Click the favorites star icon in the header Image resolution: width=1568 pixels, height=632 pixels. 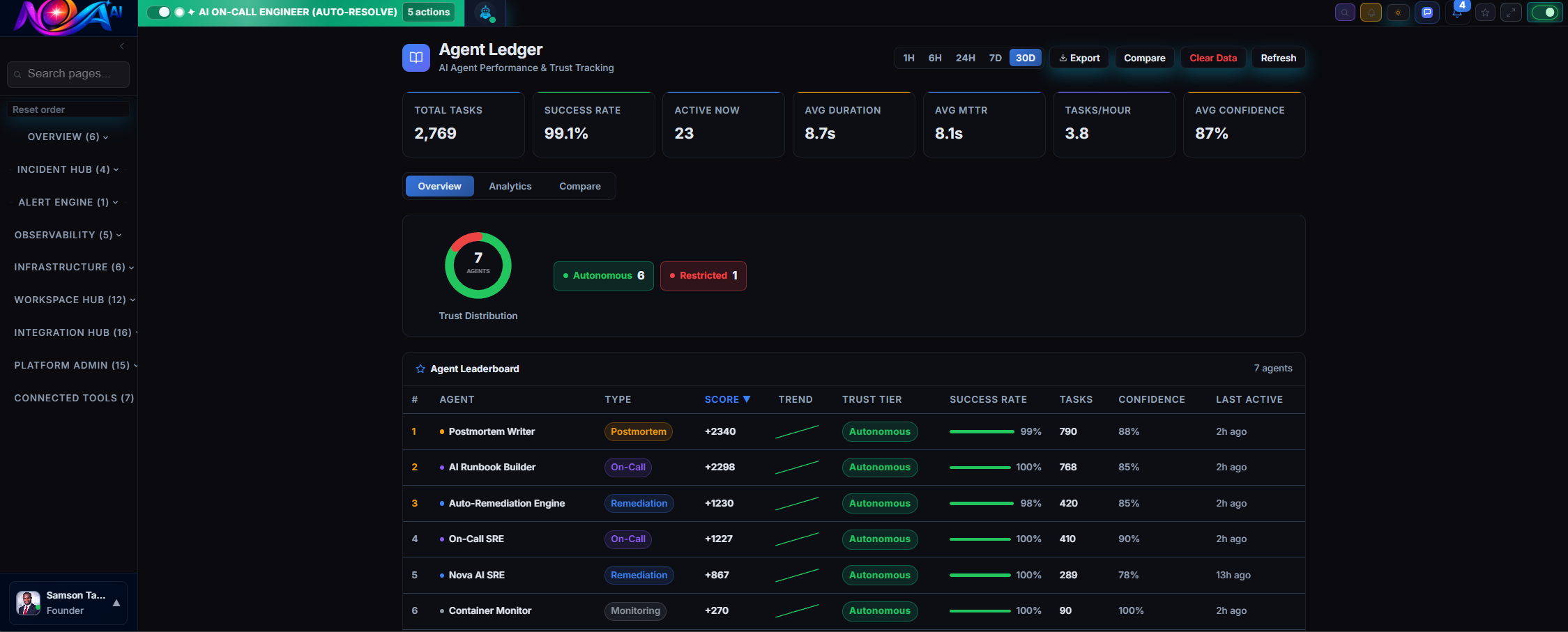click(x=1485, y=12)
